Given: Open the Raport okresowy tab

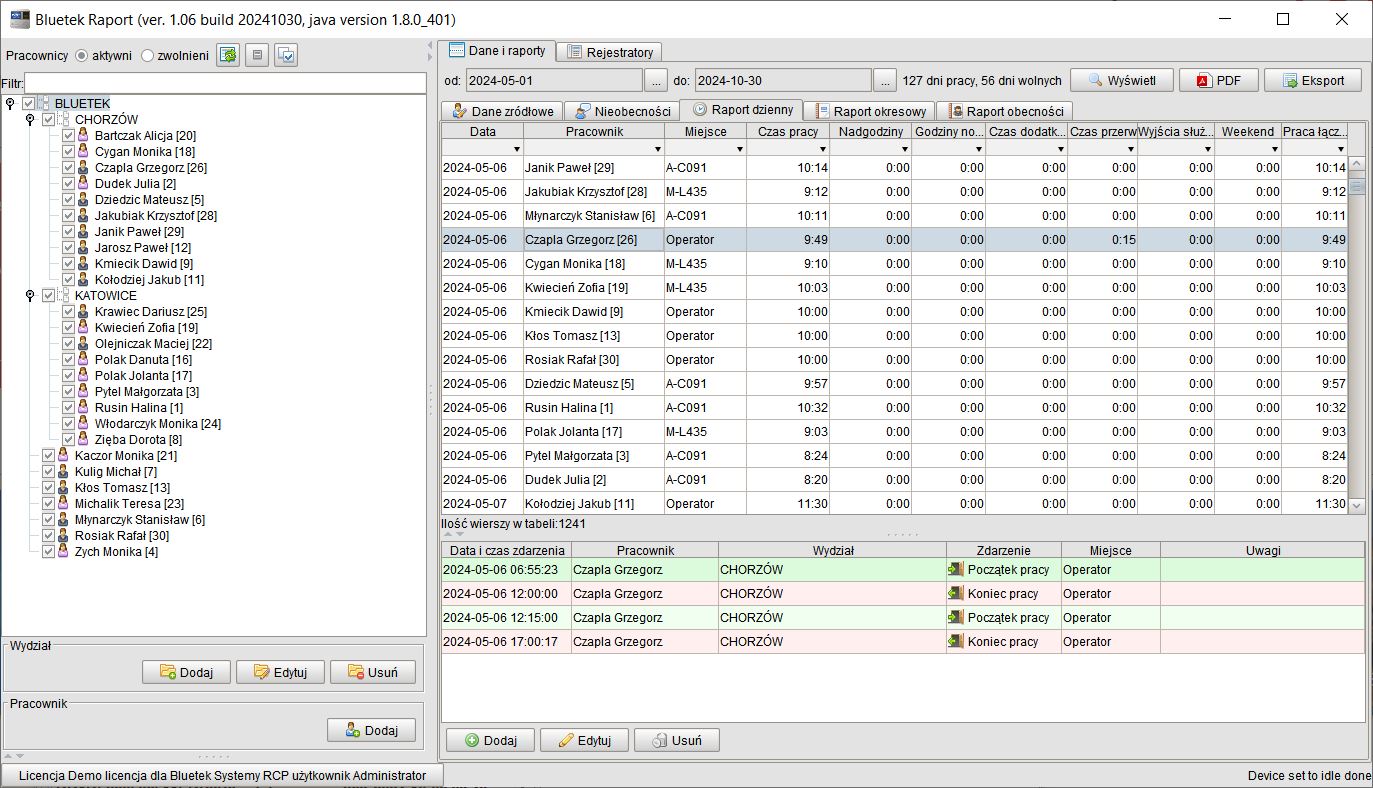Looking at the screenshot, I should click(x=869, y=111).
